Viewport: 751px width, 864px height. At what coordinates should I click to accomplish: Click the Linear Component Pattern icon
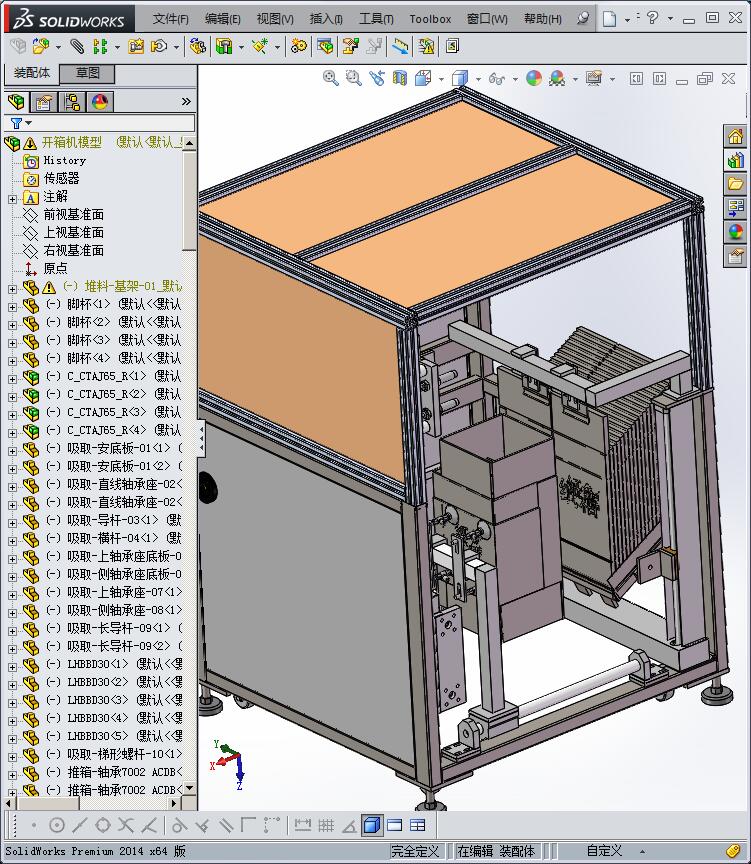100,46
